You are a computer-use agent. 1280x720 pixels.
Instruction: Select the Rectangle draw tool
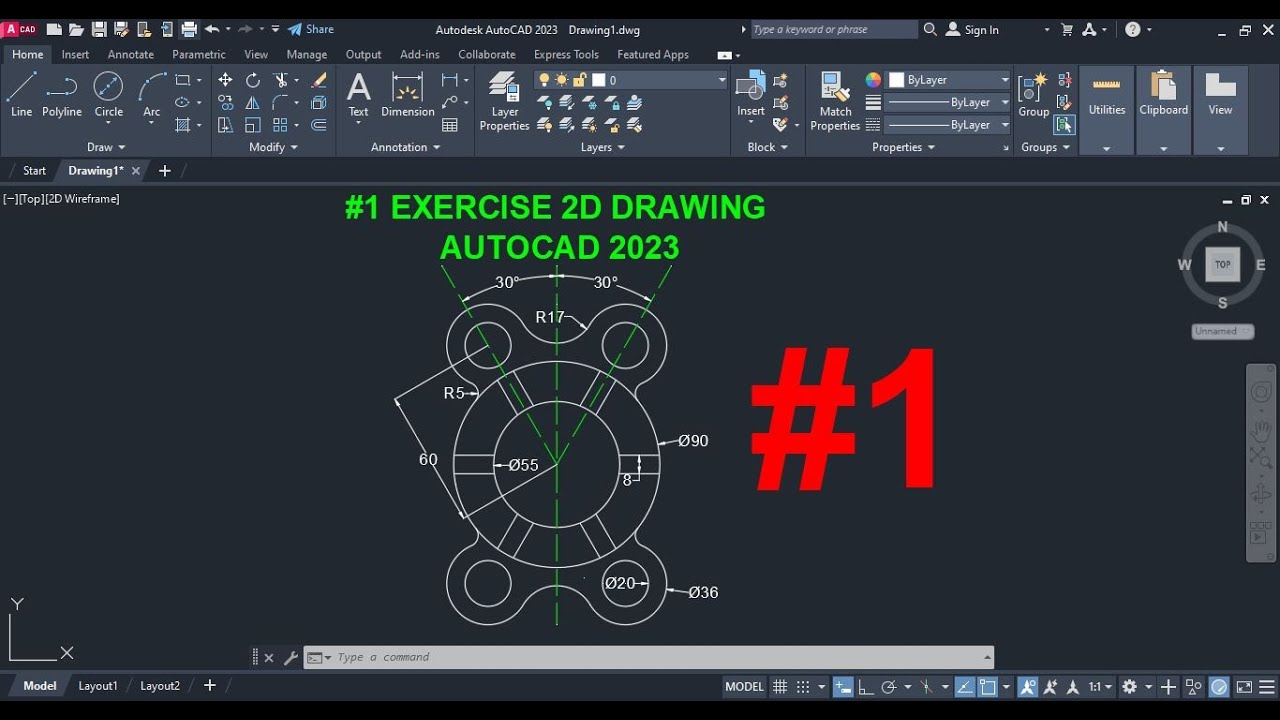coord(183,80)
